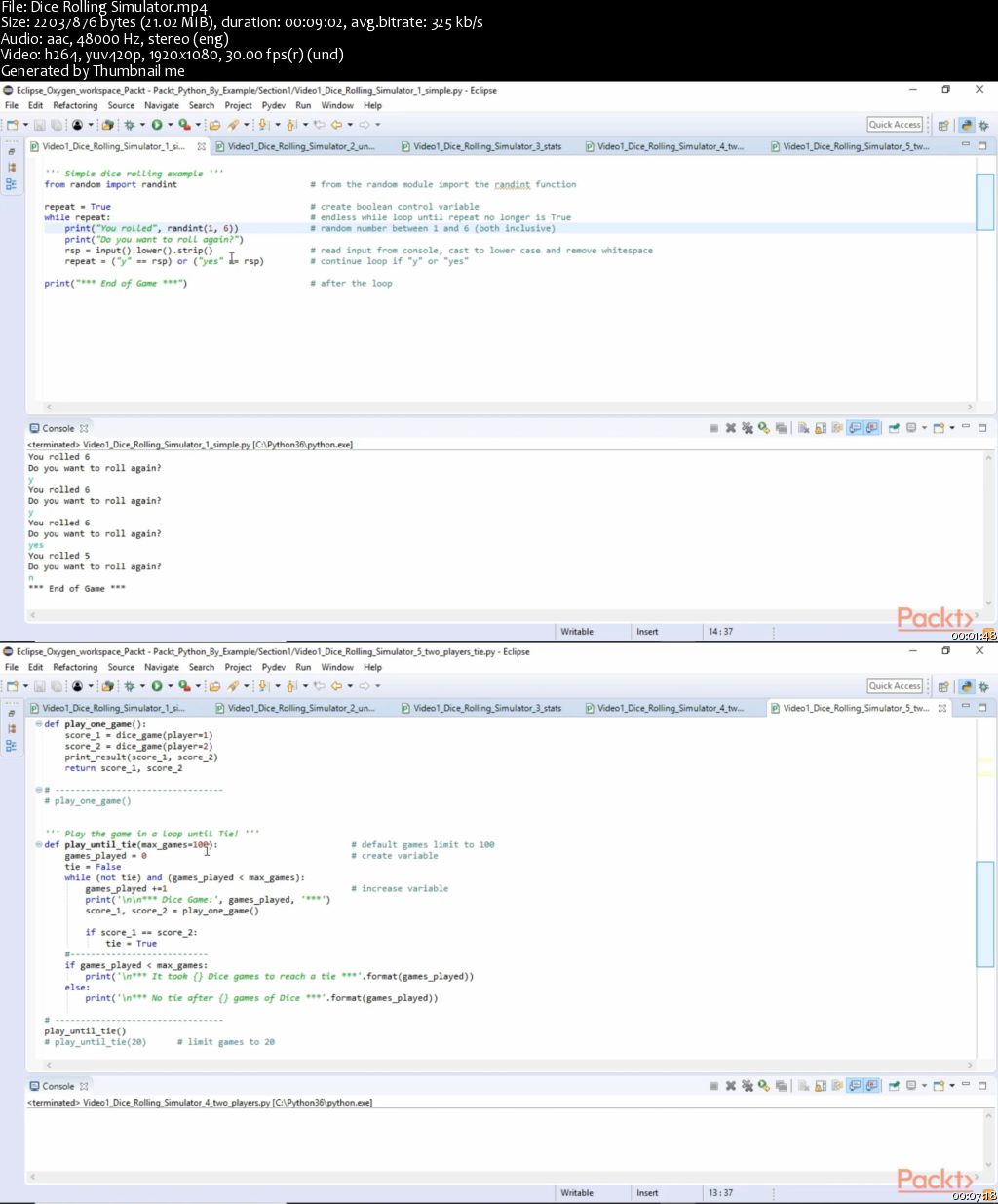The height and width of the screenshot is (1204, 998).
Task: Toggle show console on standard out in lower Console
Action: pos(855,1086)
